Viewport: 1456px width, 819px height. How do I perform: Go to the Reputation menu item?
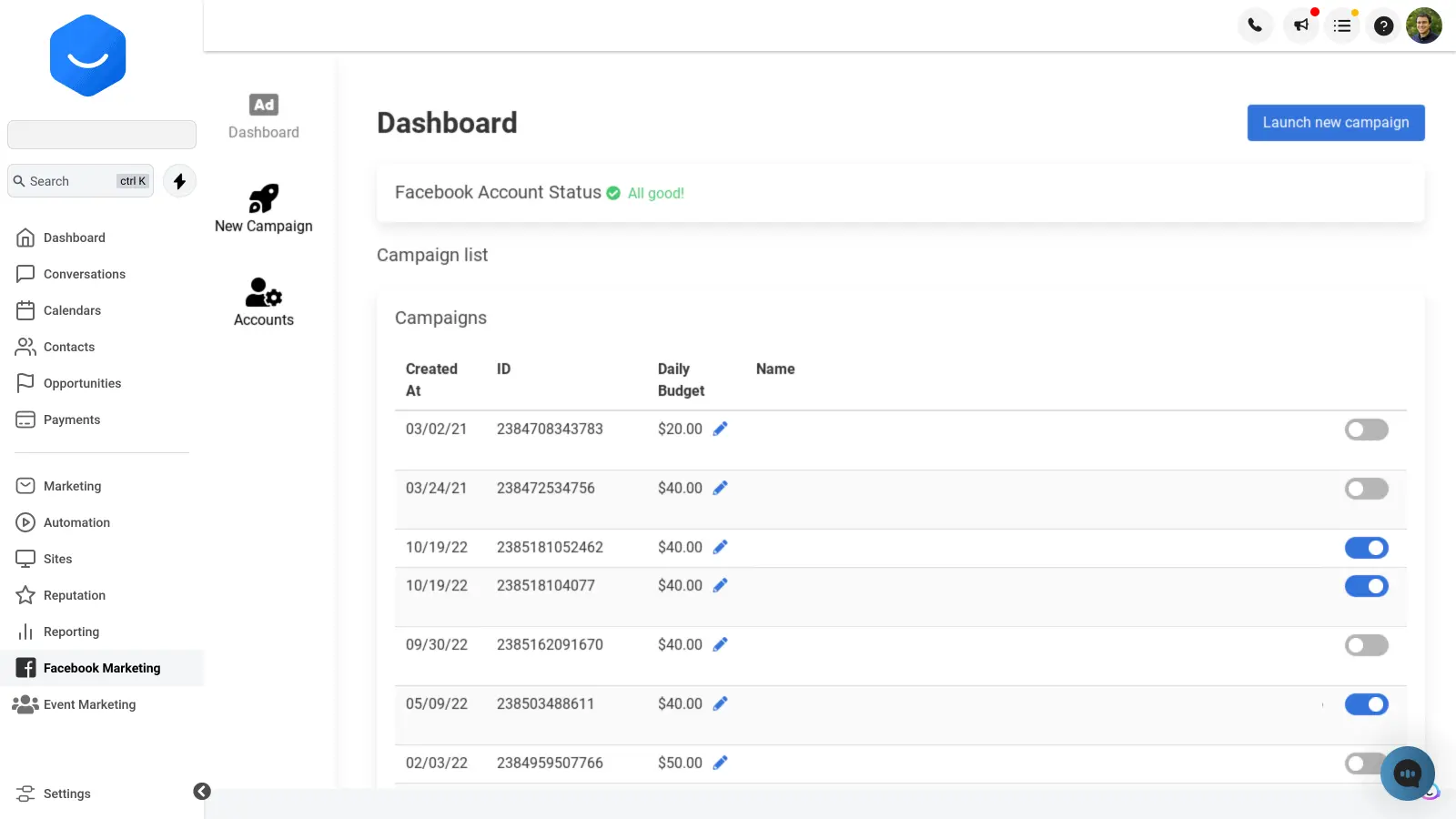[x=75, y=595]
